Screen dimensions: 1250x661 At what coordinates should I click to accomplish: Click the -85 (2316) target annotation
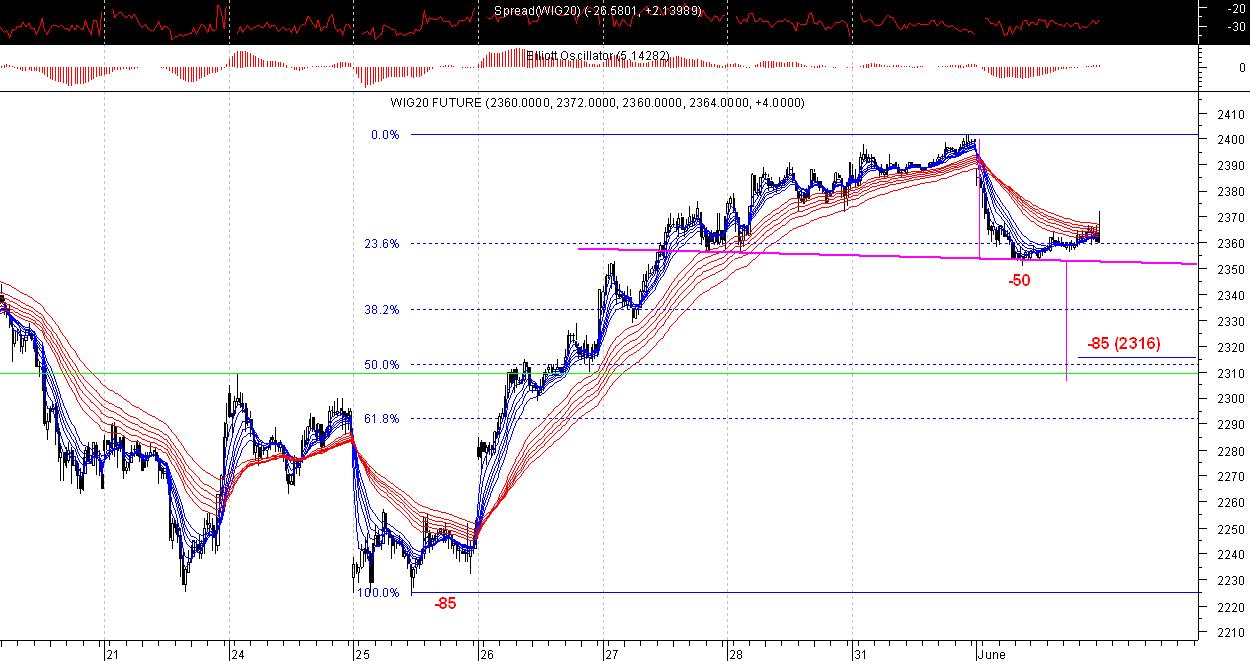[1123, 344]
